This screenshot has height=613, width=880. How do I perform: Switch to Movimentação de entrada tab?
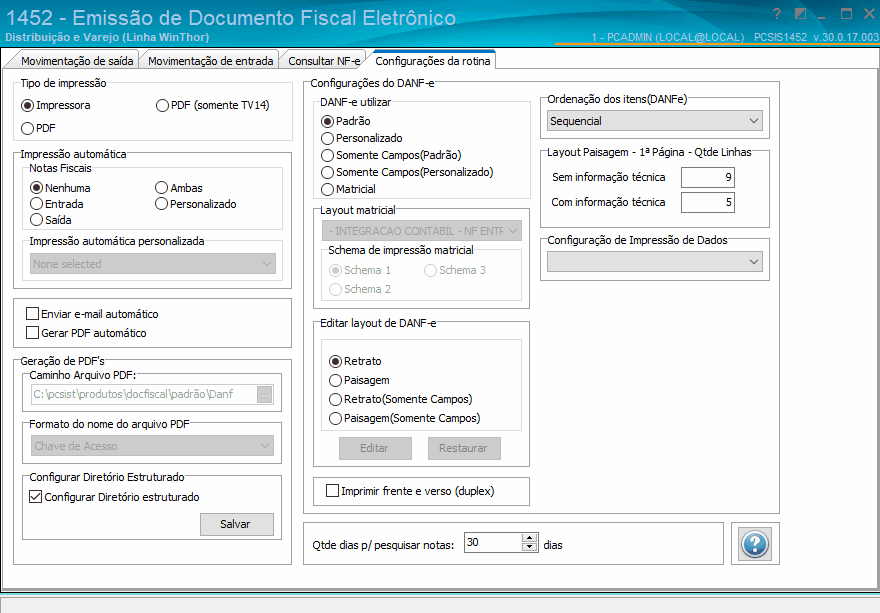[x=210, y=61]
